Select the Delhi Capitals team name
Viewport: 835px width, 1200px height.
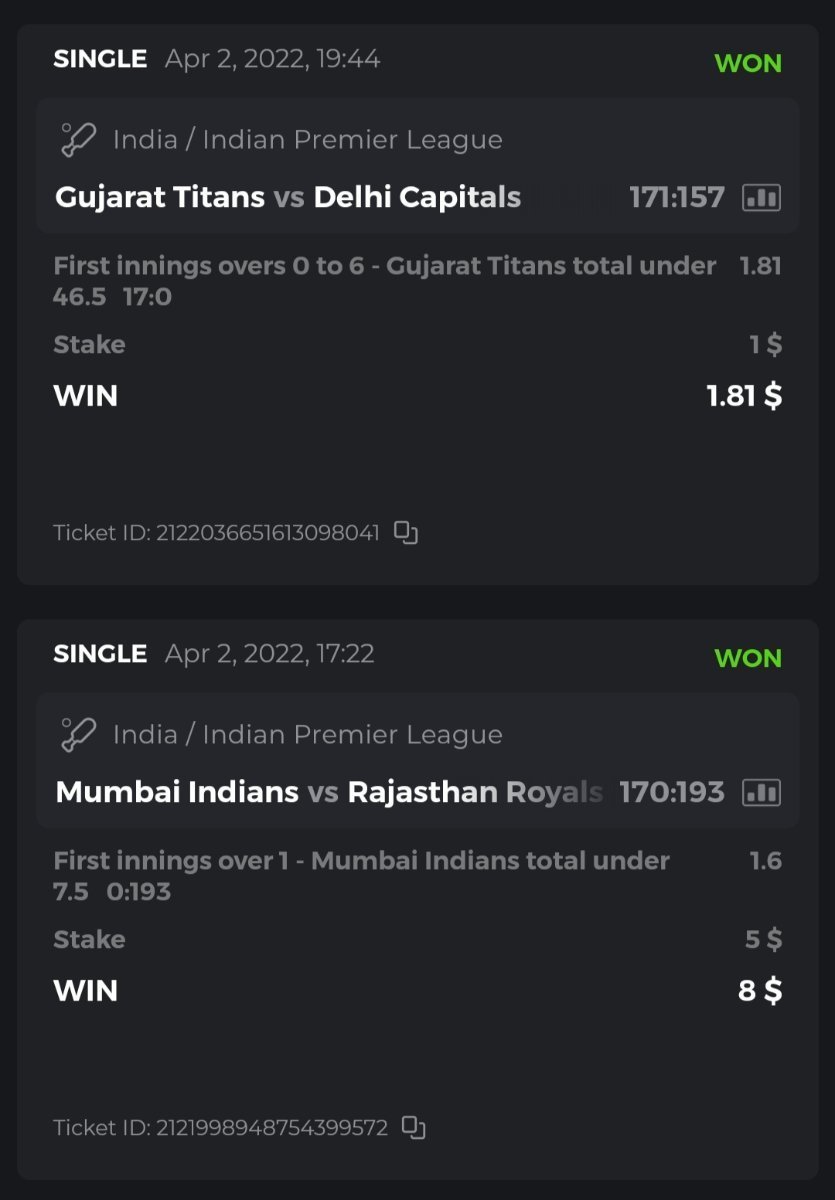(x=417, y=197)
